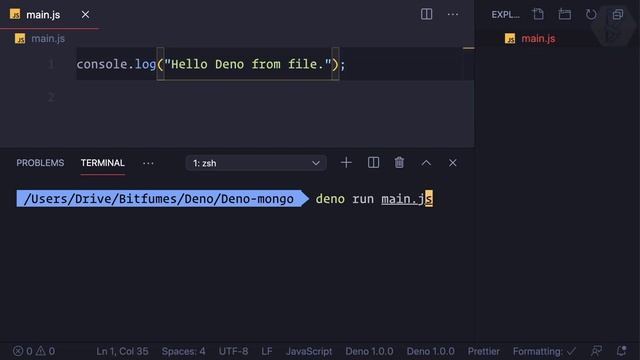Change end of line sequence LF
640x360 pixels.
tap(267, 351)
